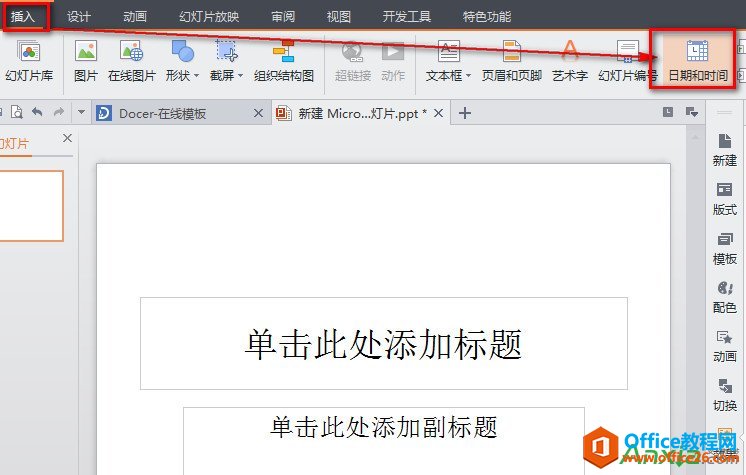Expand the 文本框 dropdown arrow
The width and height of the screenshot is (746, 475).
pos(468,76)
